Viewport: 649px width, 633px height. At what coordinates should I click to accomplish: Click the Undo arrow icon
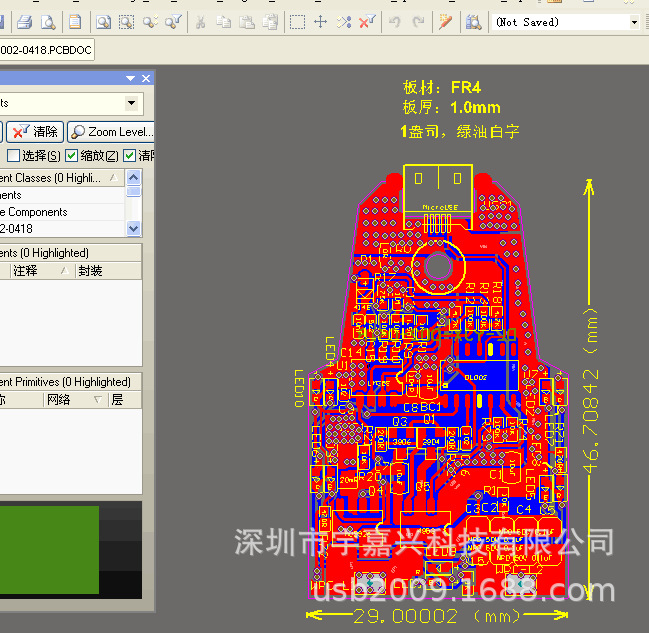click(395, 21)
